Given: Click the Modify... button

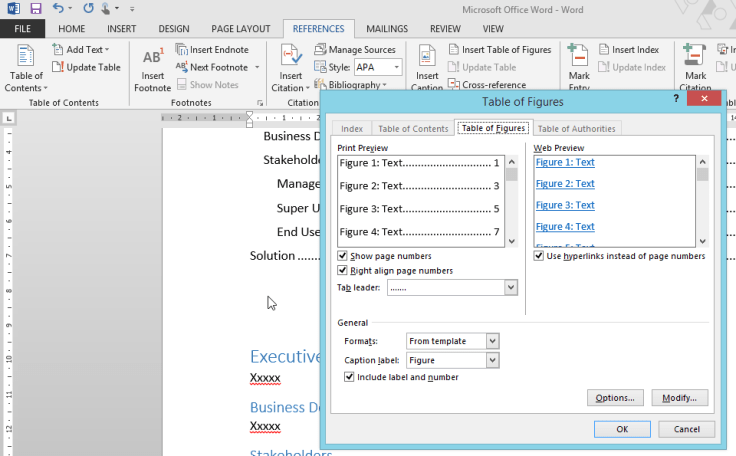Looking at the screenshot, I should (x=680, y=398).
